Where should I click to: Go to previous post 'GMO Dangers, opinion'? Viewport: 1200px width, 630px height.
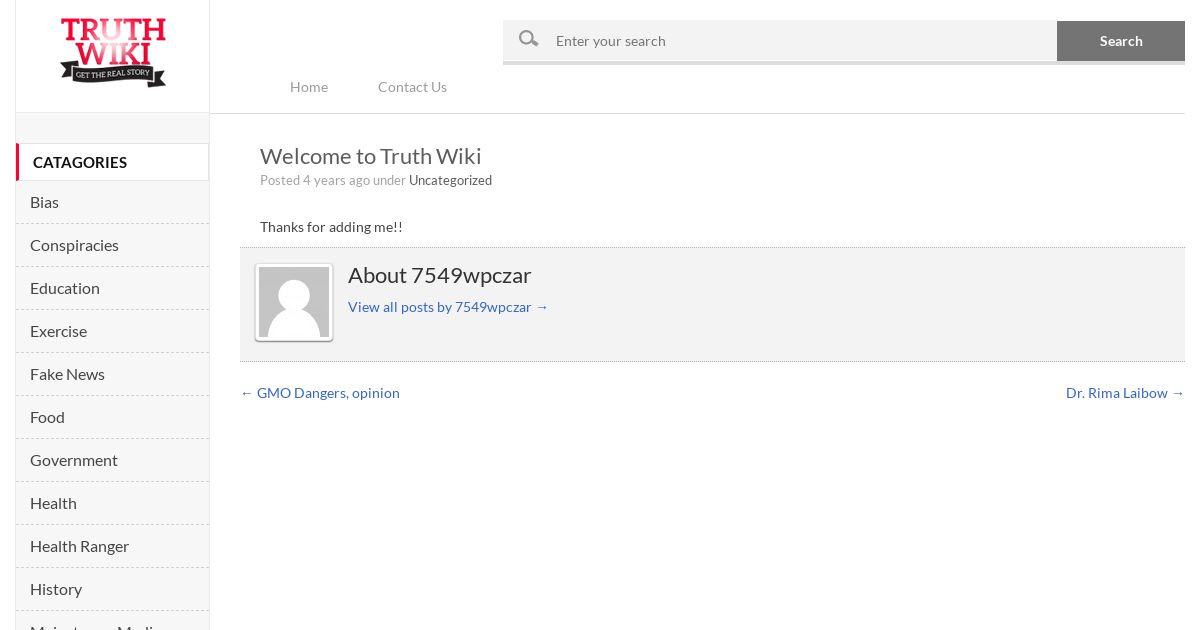(320, 393)
